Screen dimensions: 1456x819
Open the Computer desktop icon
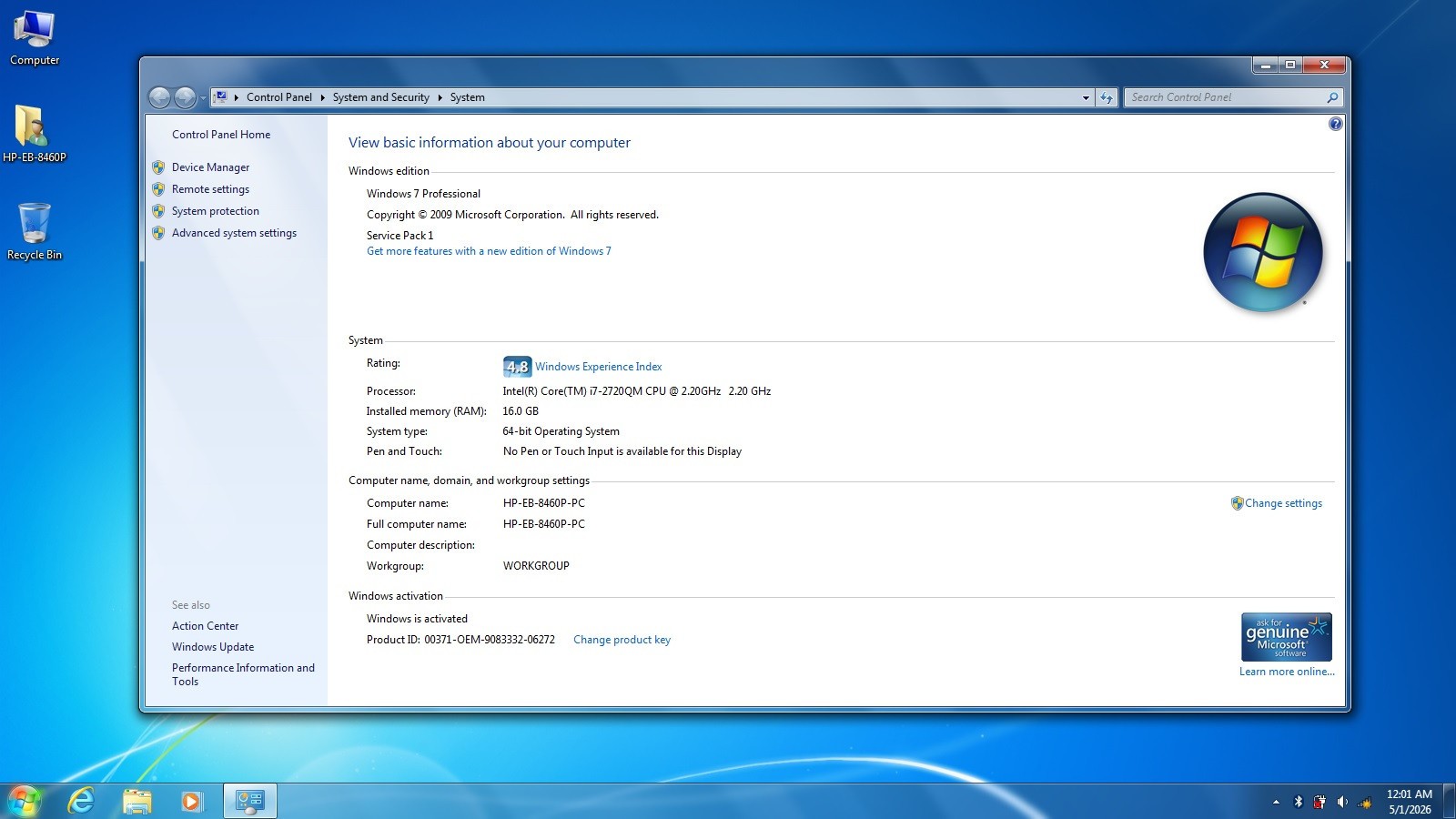click(35, 37)
